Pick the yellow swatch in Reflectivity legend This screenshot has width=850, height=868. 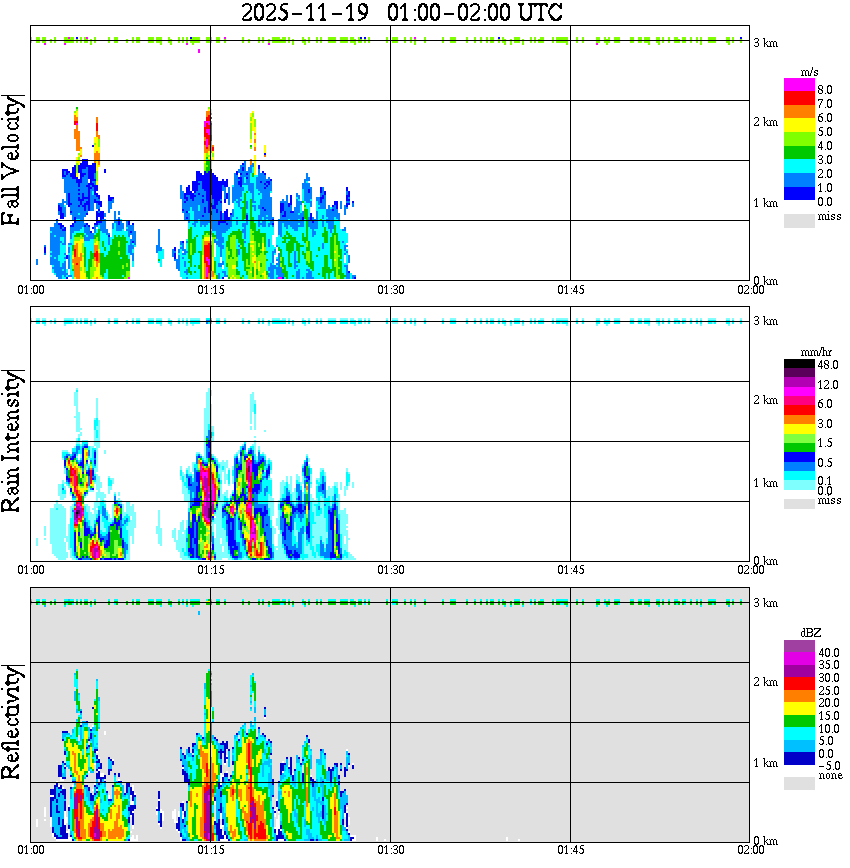[799, 709]
